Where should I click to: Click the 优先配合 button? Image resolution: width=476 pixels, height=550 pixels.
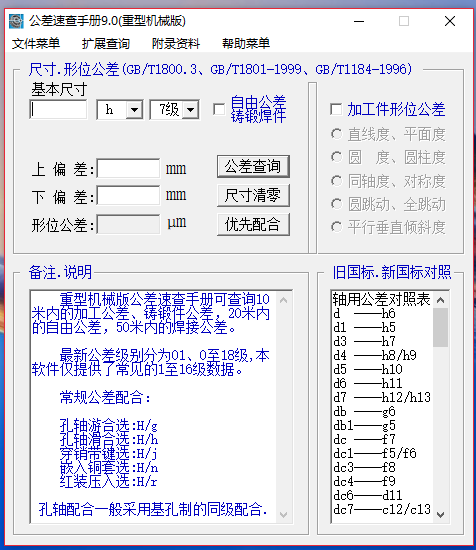click(253, 224)
